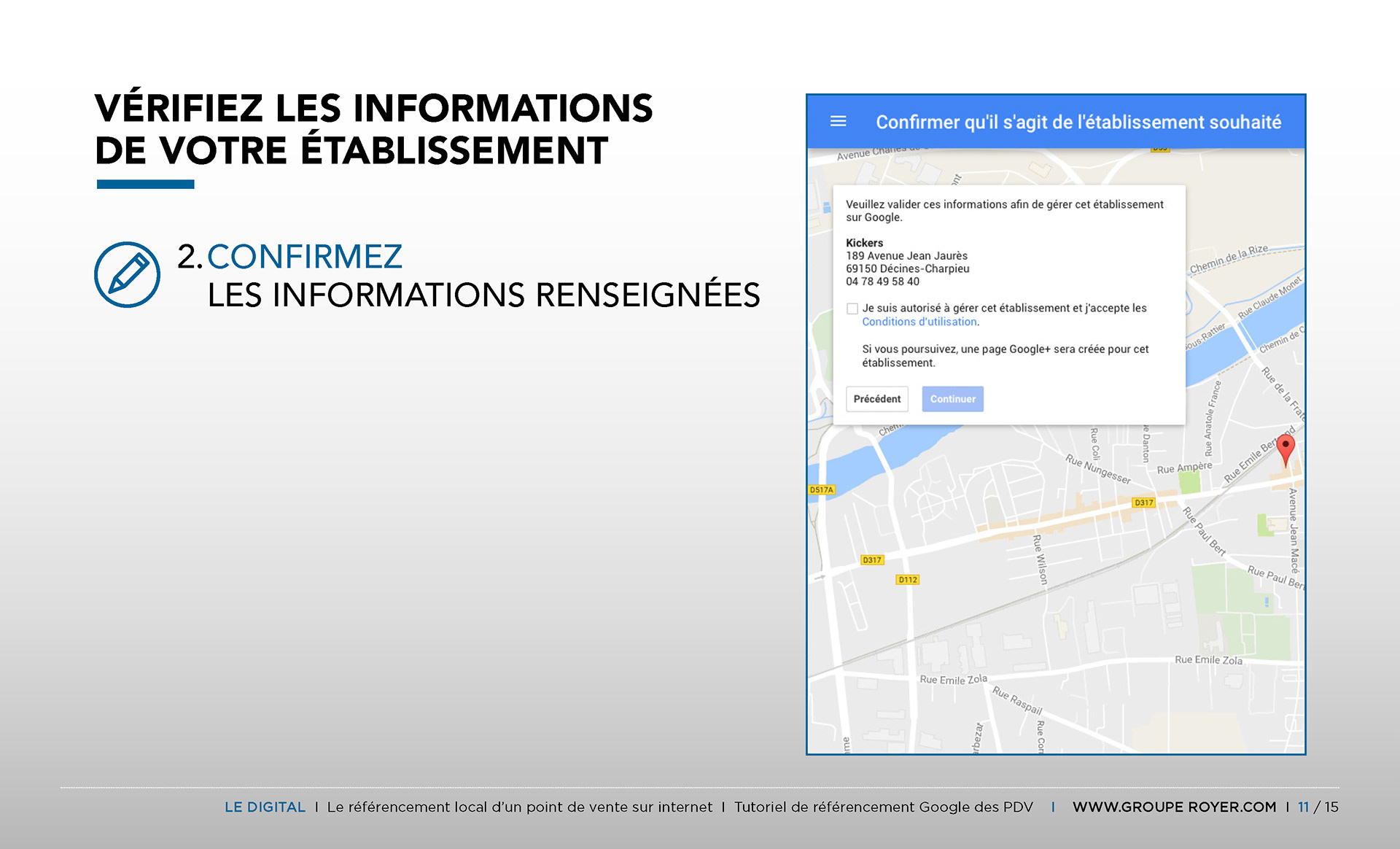Image resolution: width=1400 pixels, height=849 pixels.
Task: Click LE DIGITAL in the footer
Action: [x=265, y=807]
